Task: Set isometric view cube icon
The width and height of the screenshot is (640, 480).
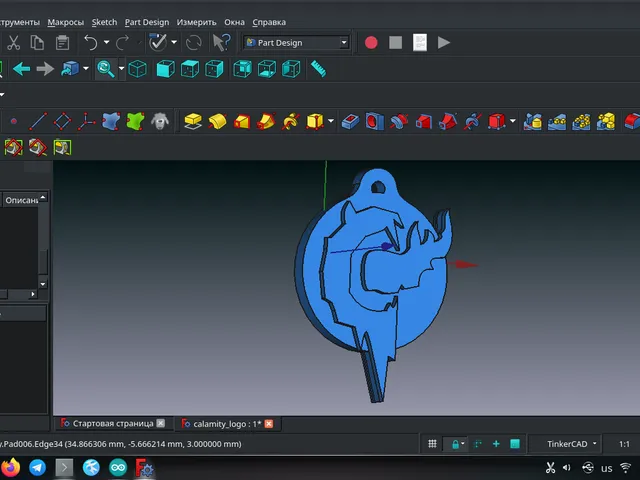Action: (x=138, y=69)
